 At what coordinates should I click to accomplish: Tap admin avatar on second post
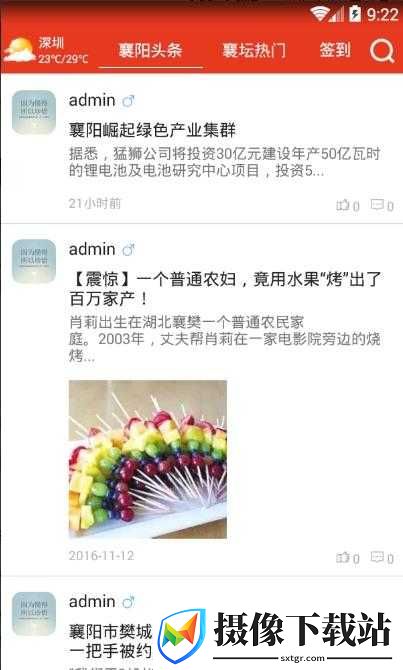pos(34,261)
